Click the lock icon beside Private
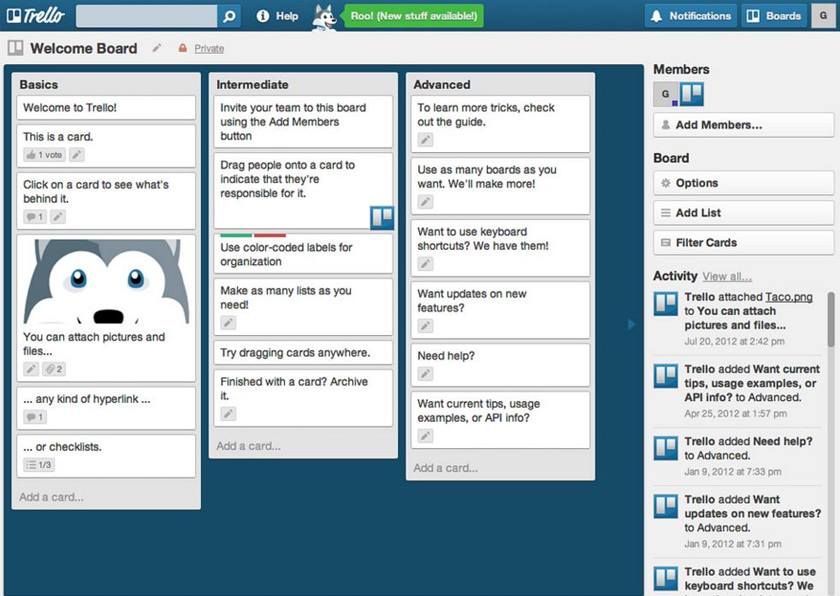Viewport: 840px width, 596px height. [183, 48]
